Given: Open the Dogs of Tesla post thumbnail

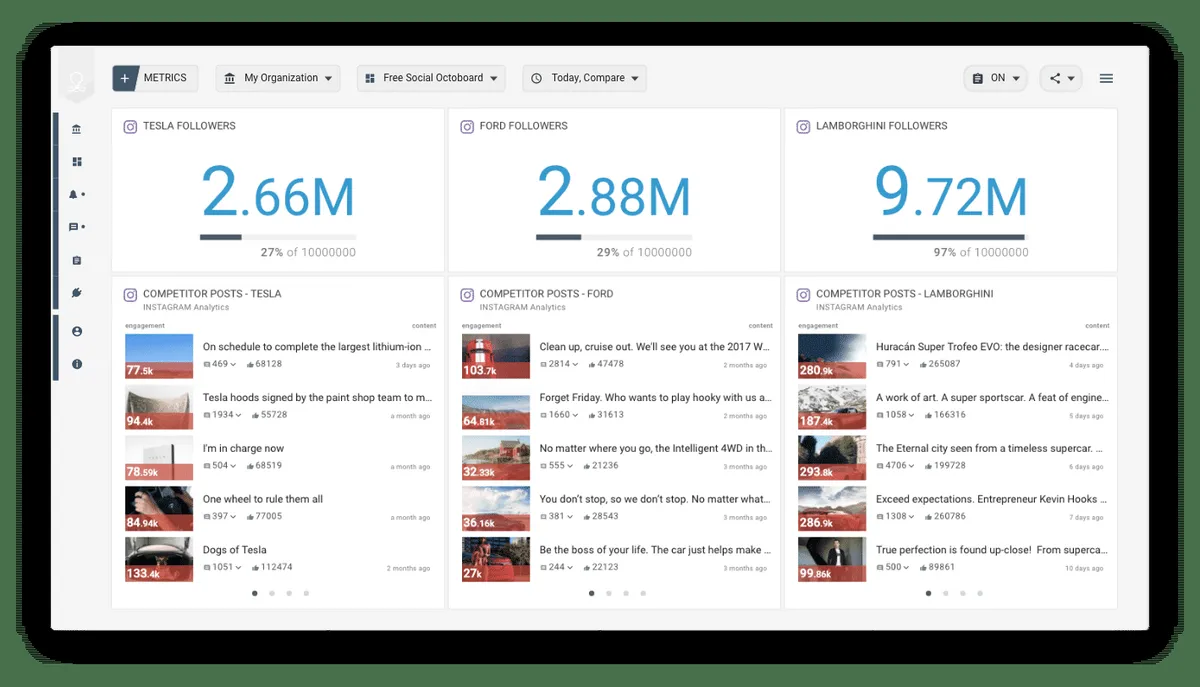Looking at the screenshot, I should 159,560.
